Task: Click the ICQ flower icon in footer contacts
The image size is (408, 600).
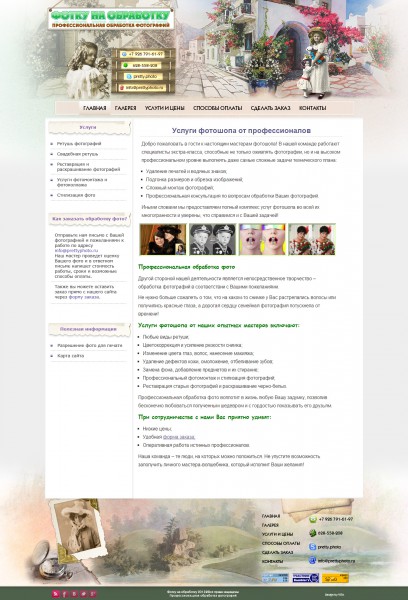Action: [313, 533]
